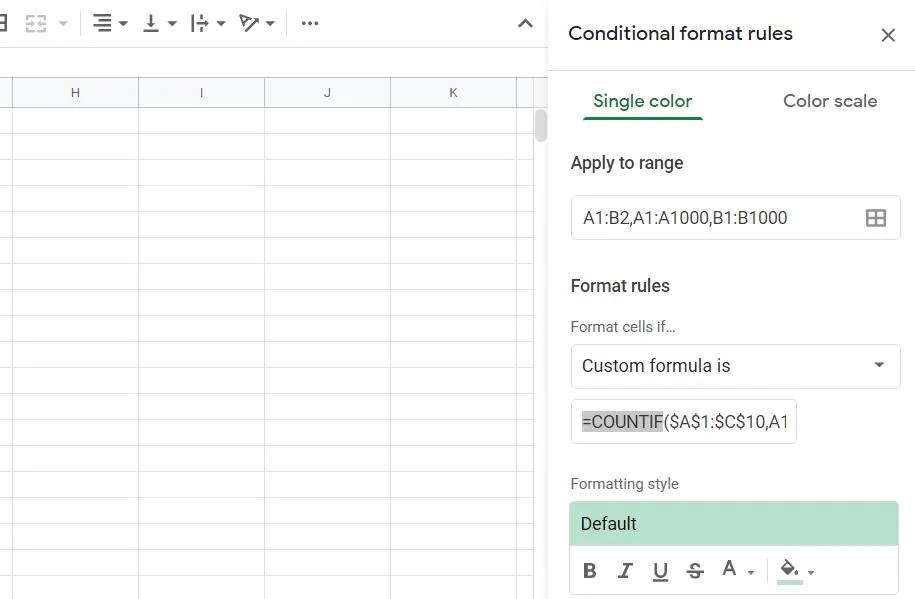Image resolution: width=915 pixels, height=599 pixels.
Task: Close the Conditional format rules panel
Action: pyautogui.click(x=888, y=35)
